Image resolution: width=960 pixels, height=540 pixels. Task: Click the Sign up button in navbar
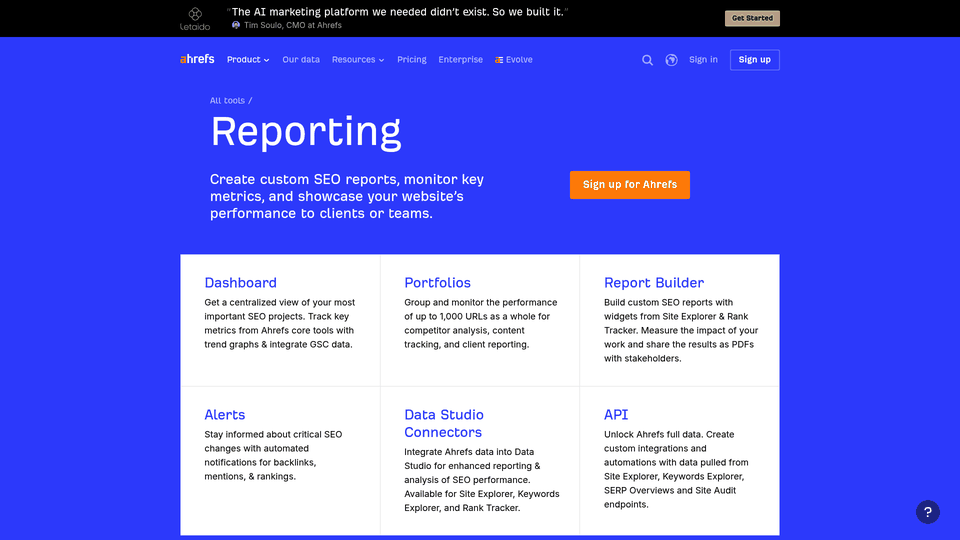click(754, 60)
